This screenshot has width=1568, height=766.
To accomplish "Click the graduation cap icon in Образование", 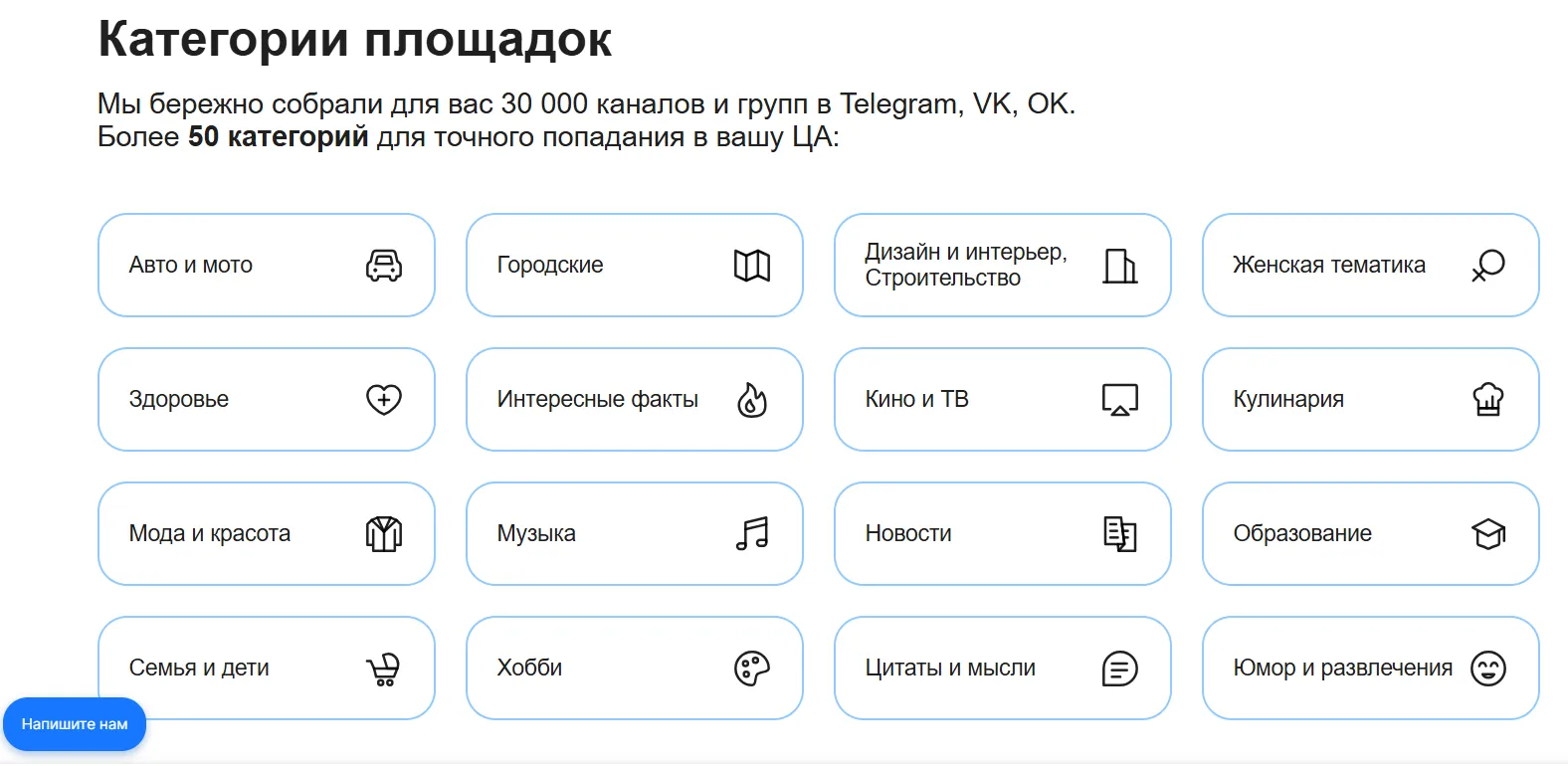I will click(1488, 534).
